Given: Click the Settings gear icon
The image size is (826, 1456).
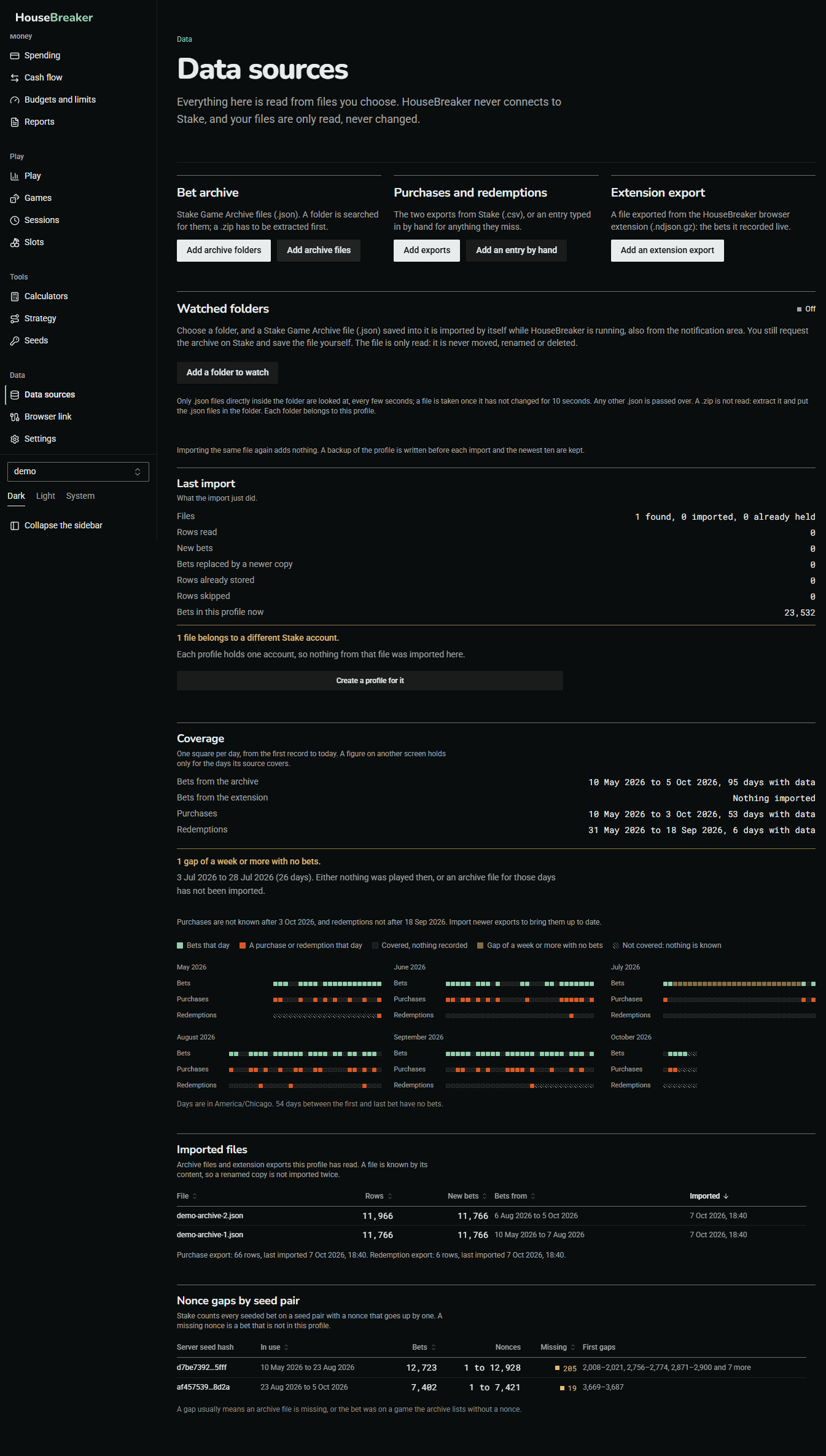Looking at the screenshot, I should pos(15,439).
